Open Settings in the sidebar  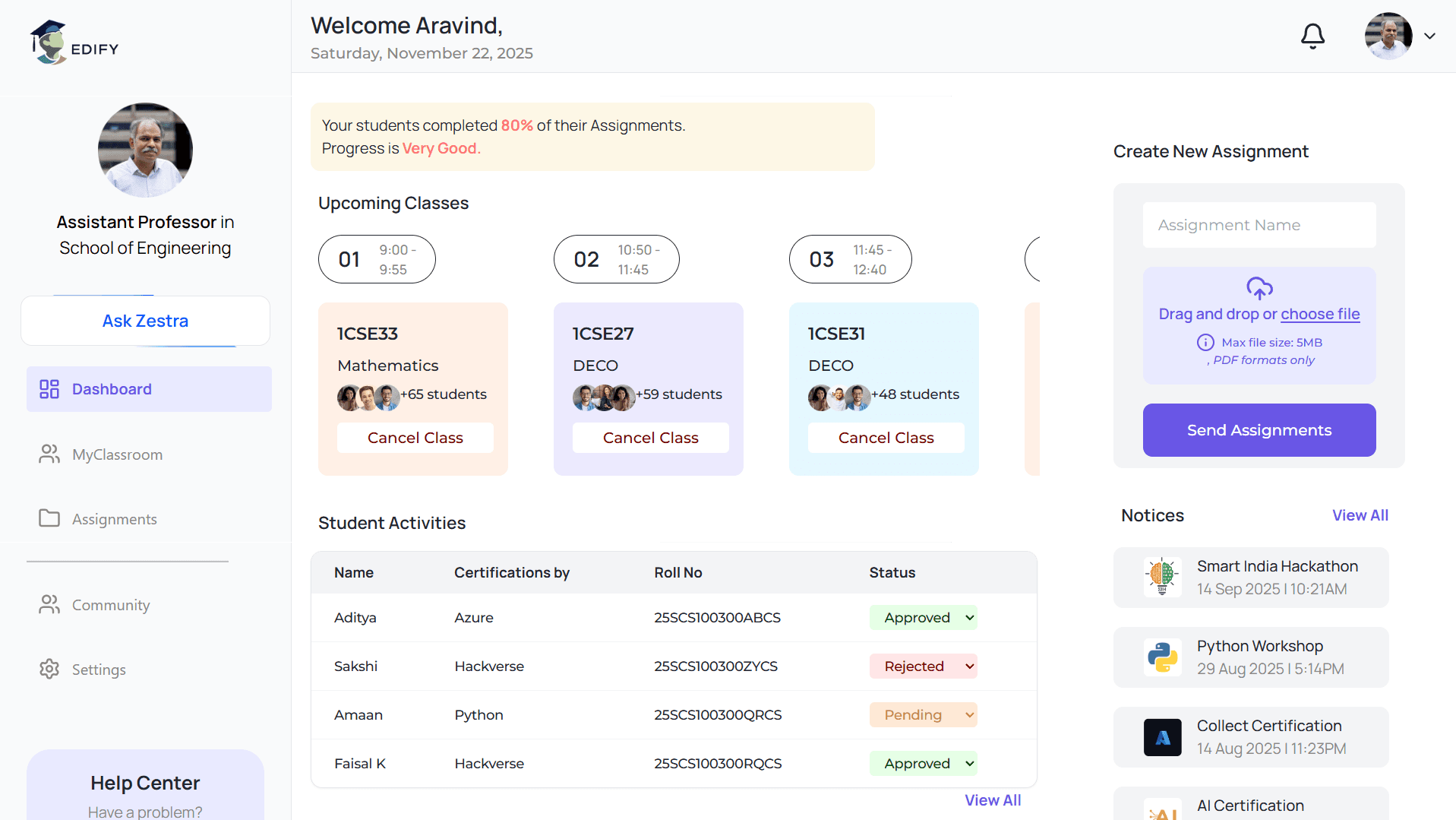point(149,670)
